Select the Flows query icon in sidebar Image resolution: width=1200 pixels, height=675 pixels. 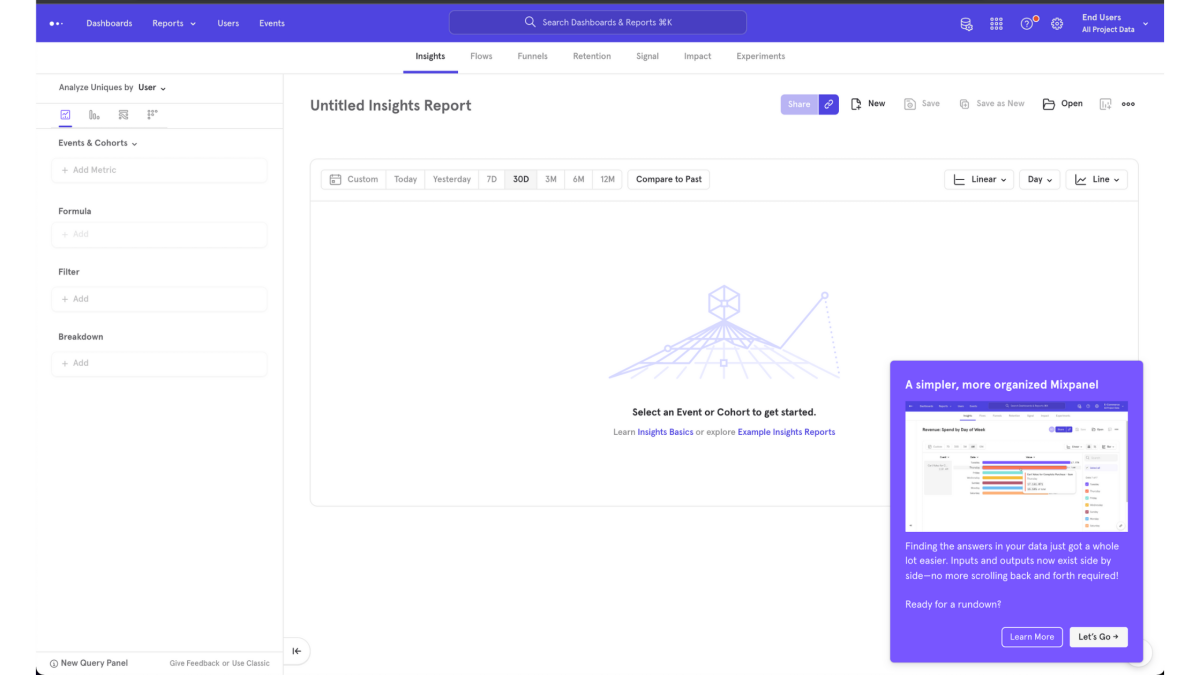[123, 115]
